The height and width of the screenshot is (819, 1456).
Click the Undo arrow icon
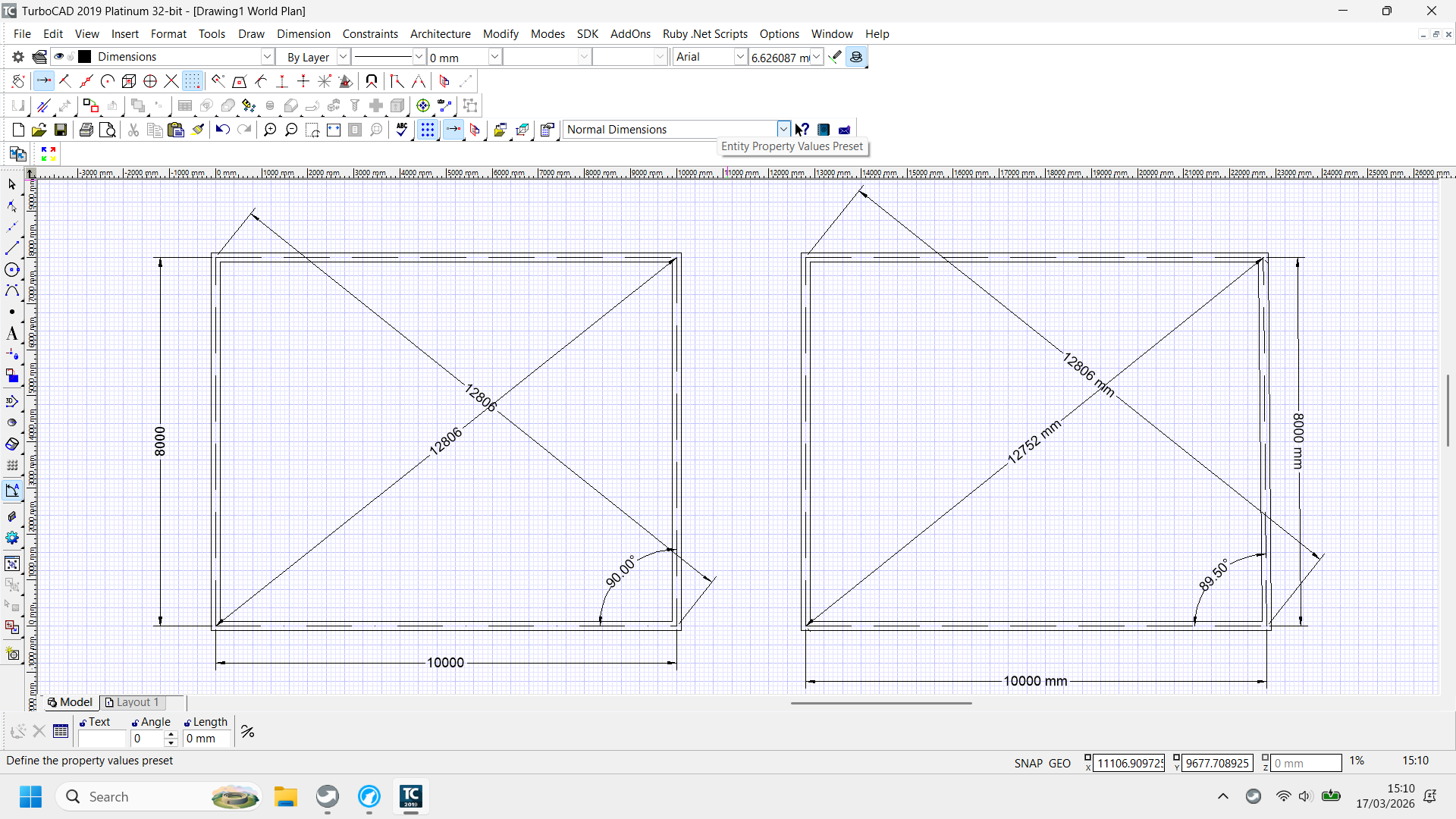(222, 130)
